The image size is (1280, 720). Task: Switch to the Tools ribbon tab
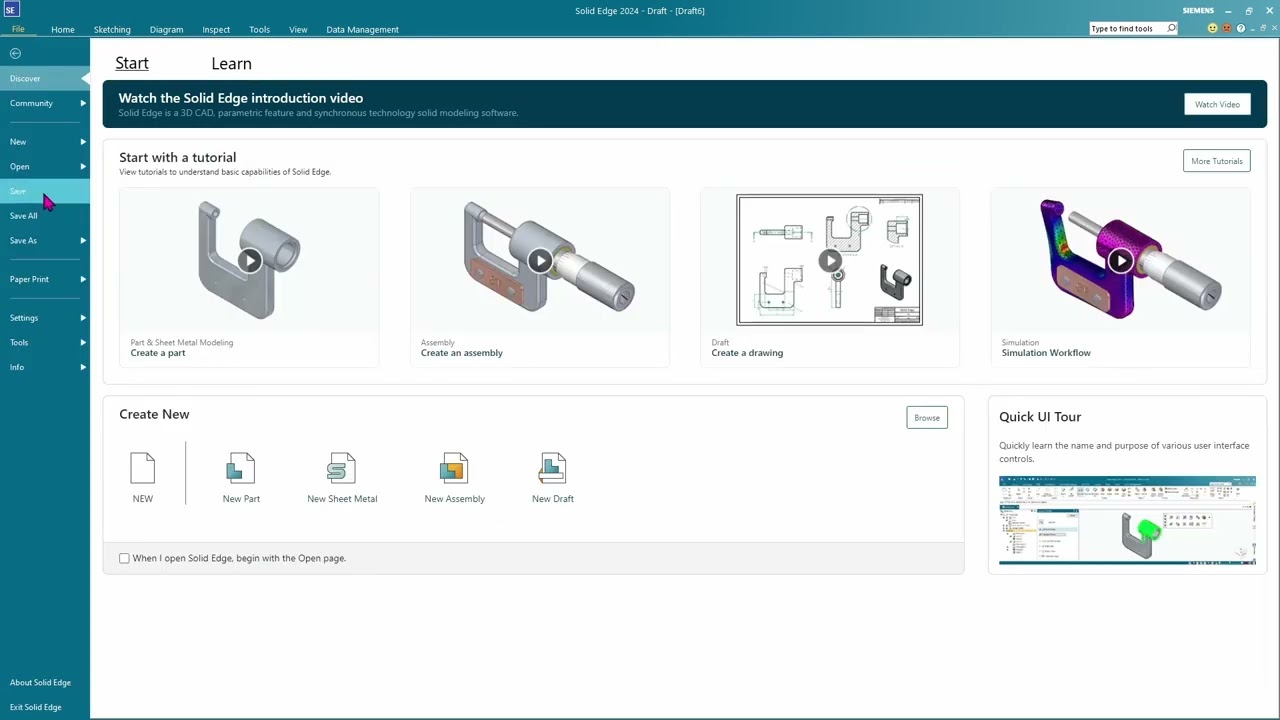[259, 30]
